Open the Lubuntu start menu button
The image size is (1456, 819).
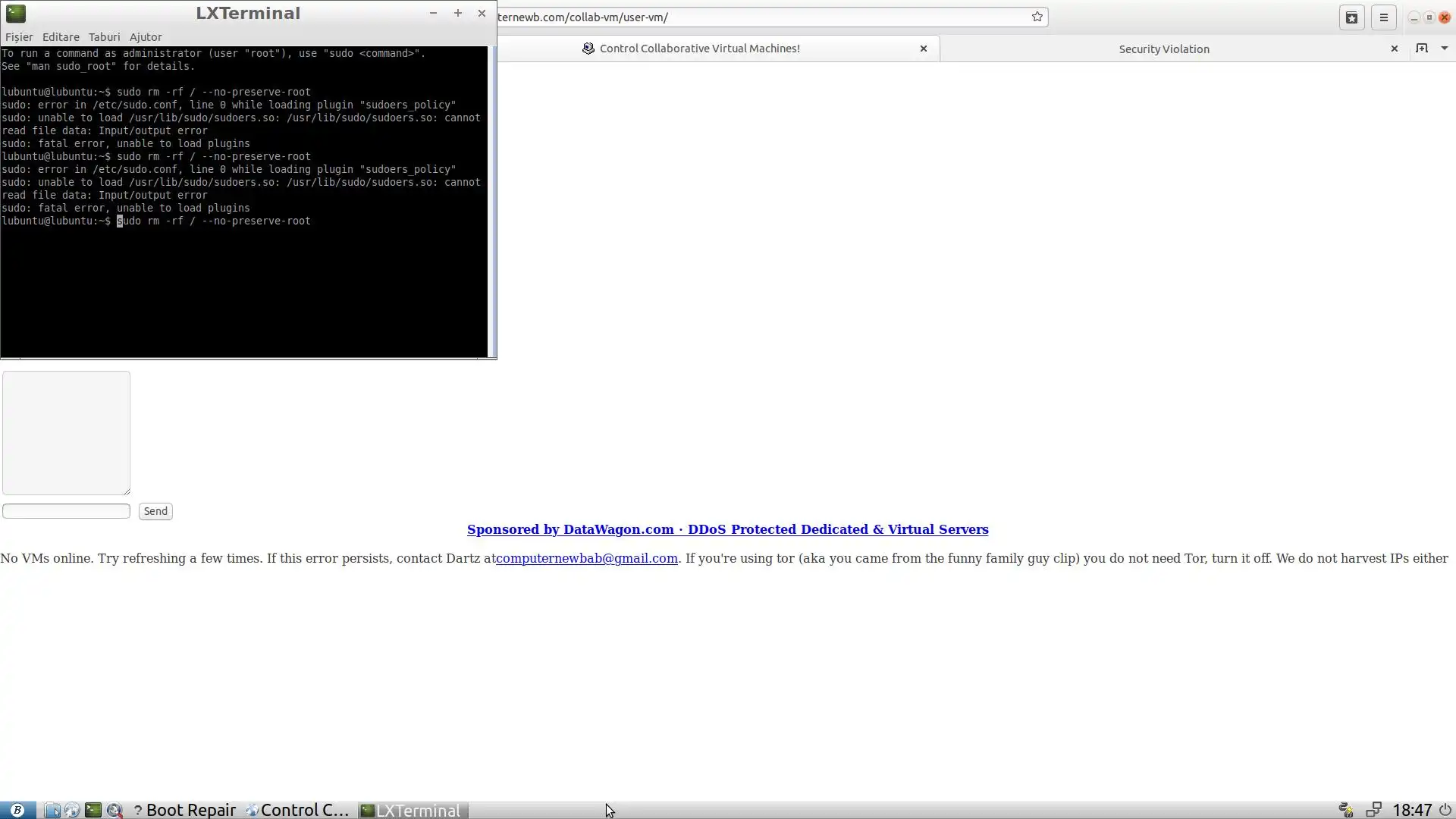click(17, 810)
